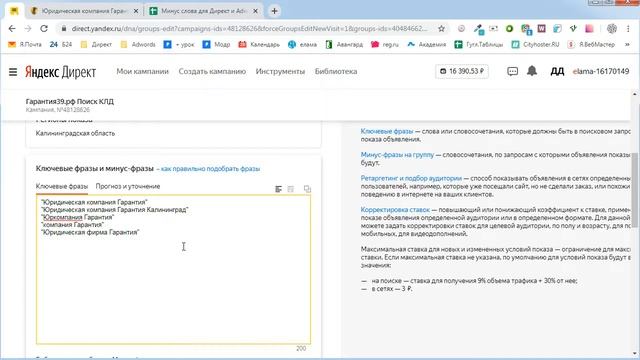Open the Корректировка ставок help link
The width and height of the screenshot is (640, 360).
pos(395,210)
